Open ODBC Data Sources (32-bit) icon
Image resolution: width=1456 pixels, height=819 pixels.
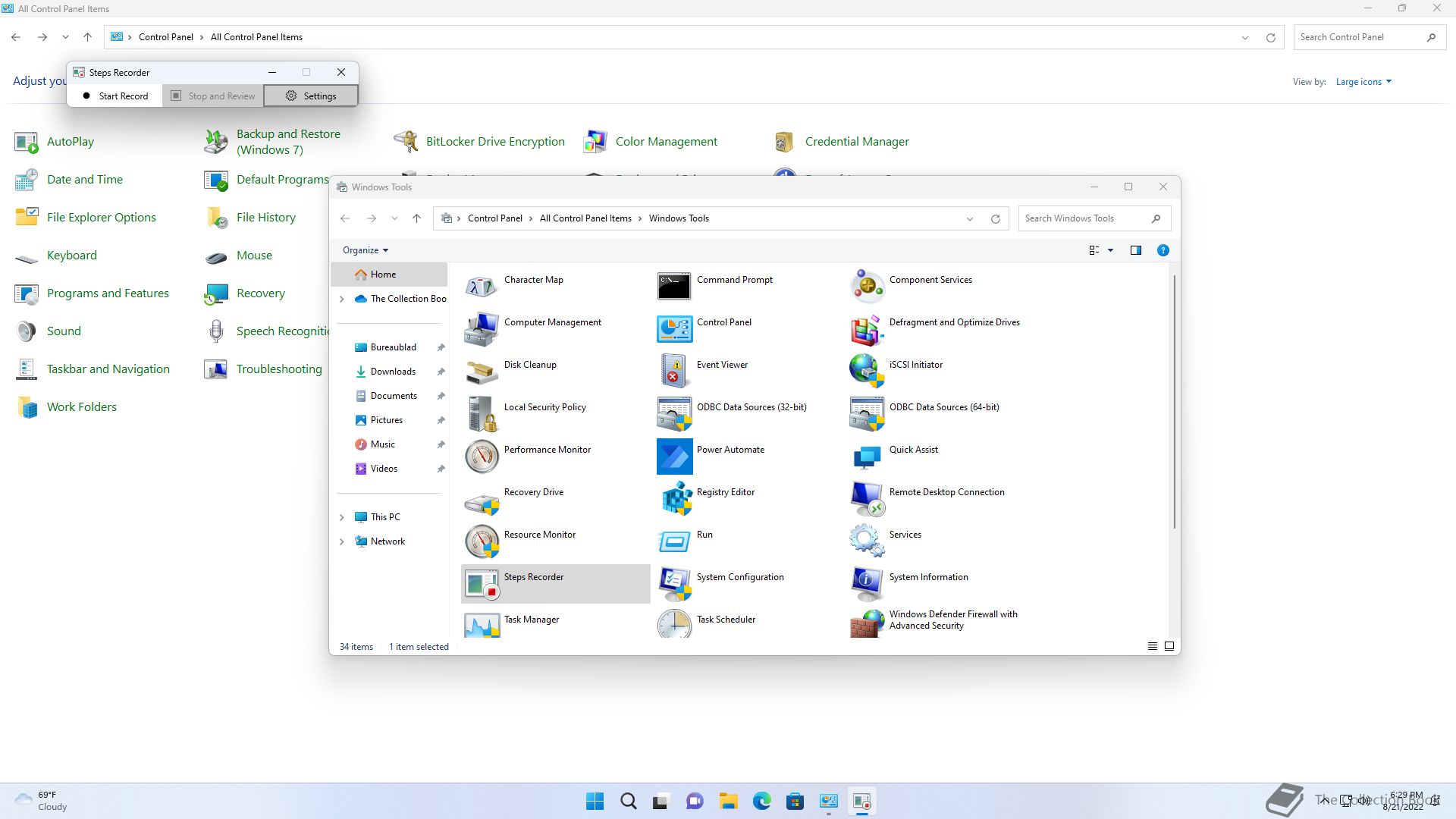point(674,414)
